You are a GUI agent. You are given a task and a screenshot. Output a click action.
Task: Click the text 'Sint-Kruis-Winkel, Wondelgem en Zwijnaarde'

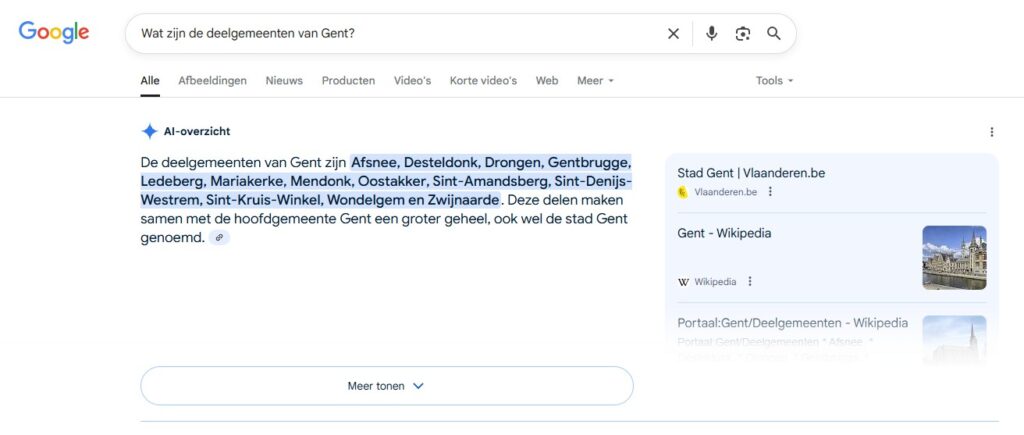353,199
